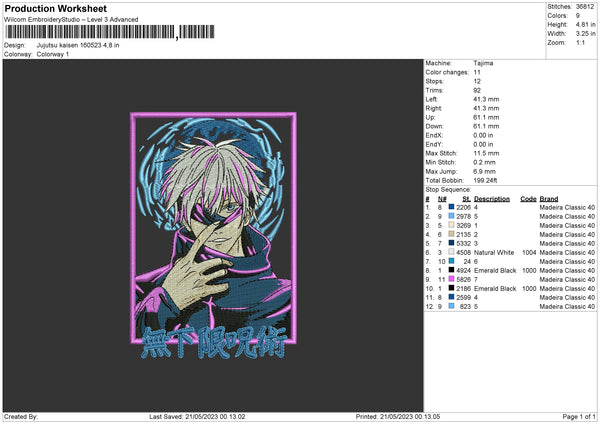Click the navy swatch in stop row 5
Viewport: 600px width, 424px height.
[451, 243]
